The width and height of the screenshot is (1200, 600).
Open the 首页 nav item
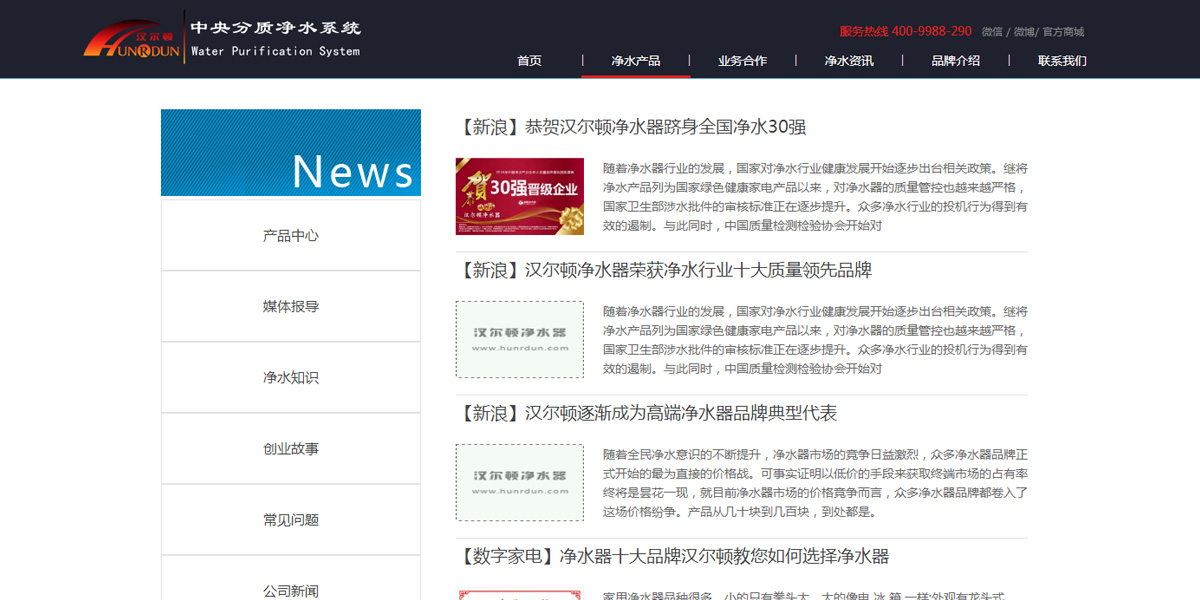coord(529,61)
